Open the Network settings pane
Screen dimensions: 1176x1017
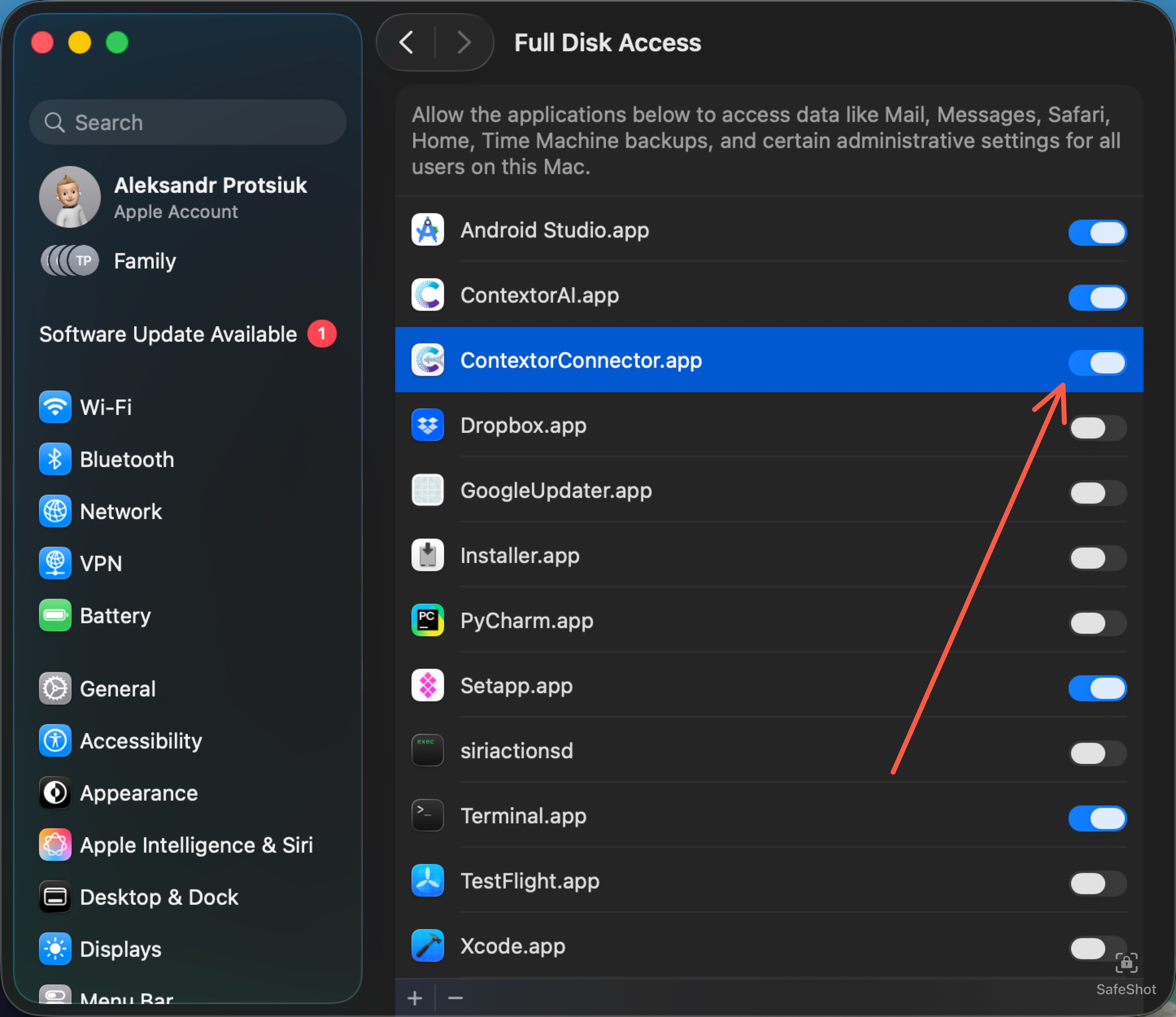187,512
